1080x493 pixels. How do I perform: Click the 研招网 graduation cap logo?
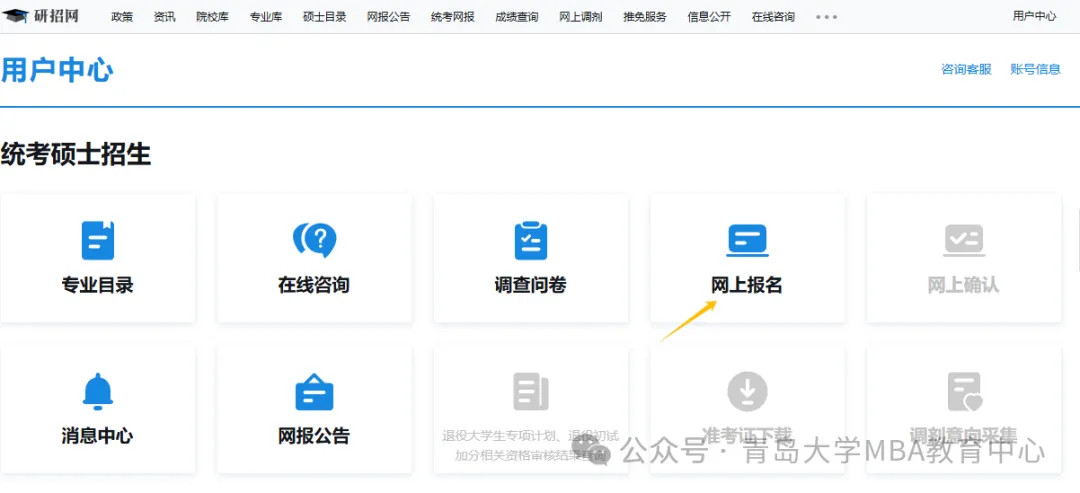pos(15,16)
